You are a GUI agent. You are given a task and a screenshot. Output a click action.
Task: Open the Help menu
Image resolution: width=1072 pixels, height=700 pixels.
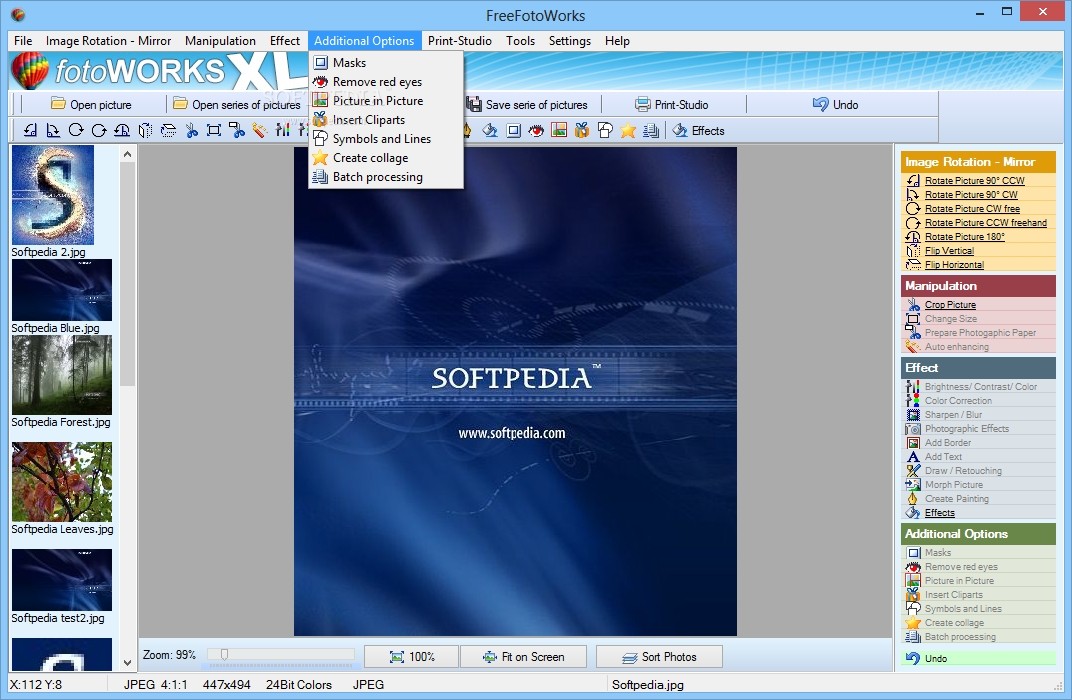pyautogui.click(x=617, y=41)
